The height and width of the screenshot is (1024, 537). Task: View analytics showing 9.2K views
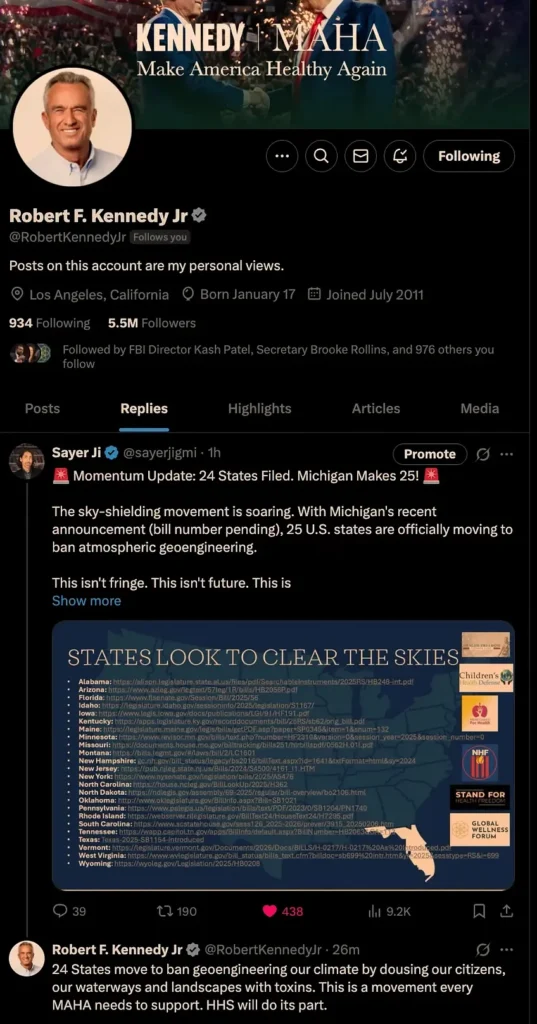point(389,911)
